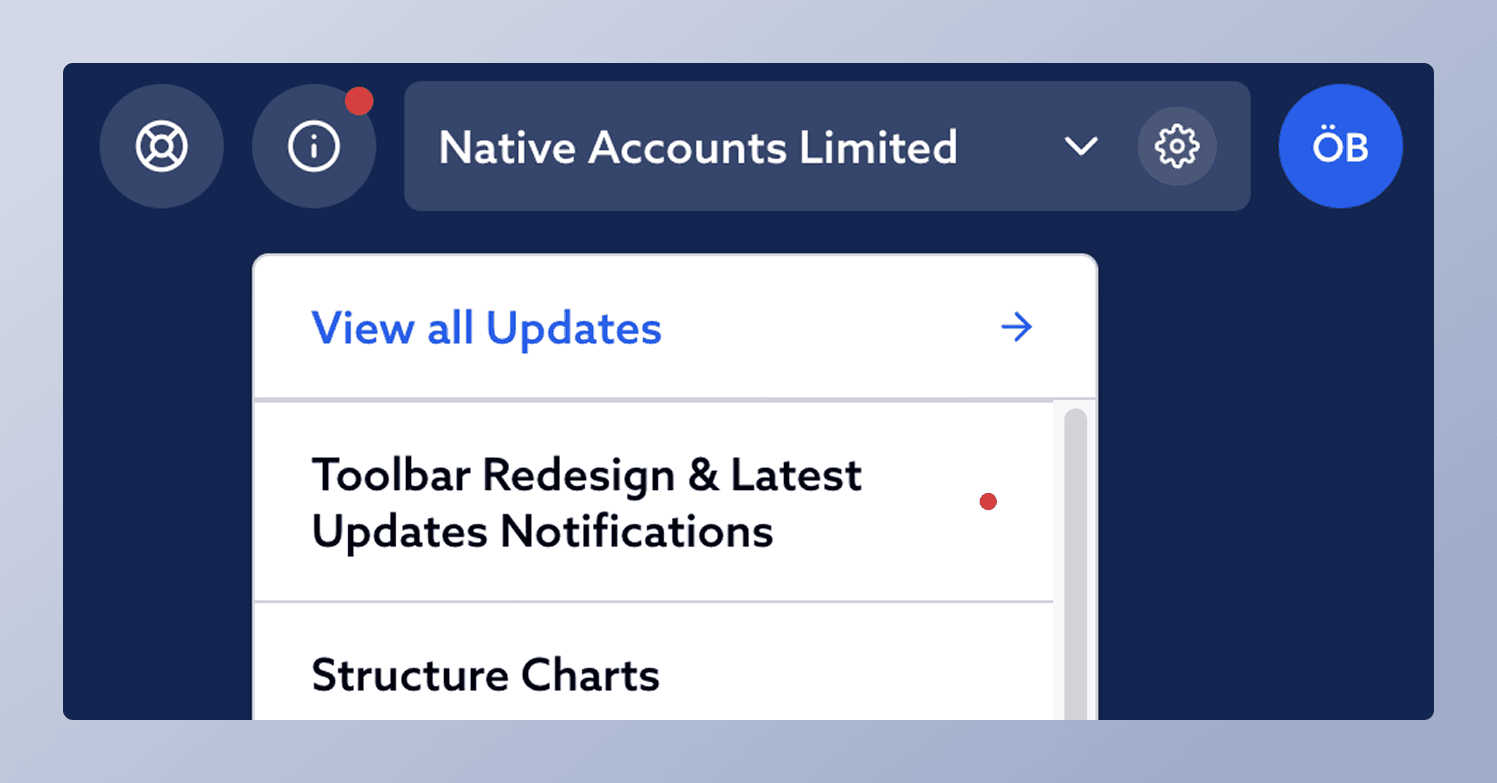This screenshot has height=783, width=1497.
Task: Open the account switcher from the toolbar
Action: pos(825,146)
